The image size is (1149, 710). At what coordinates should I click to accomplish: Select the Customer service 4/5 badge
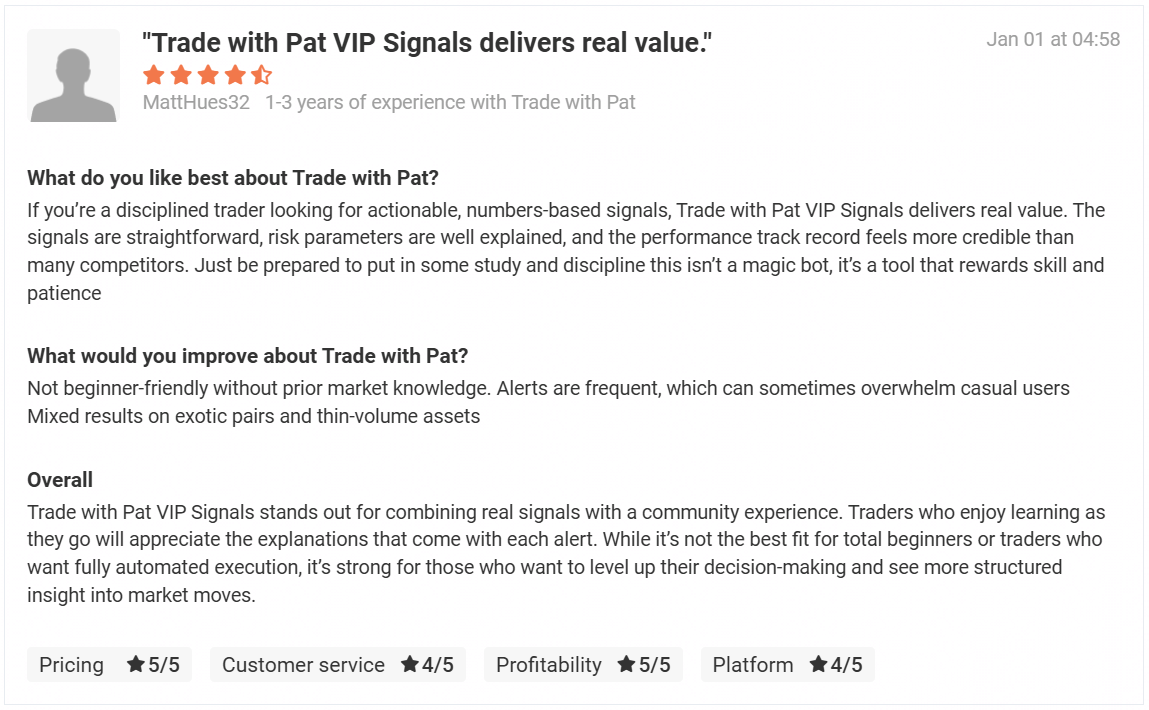(x=337, y=665)
